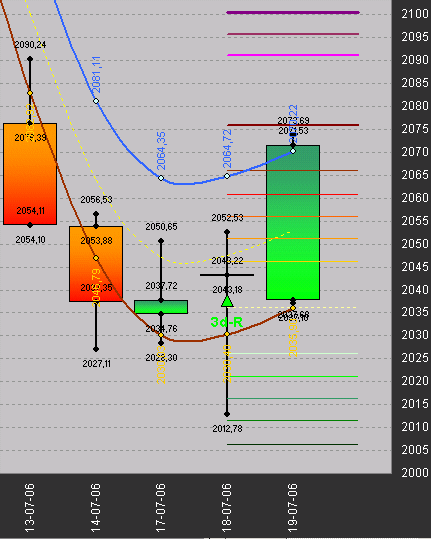
Task: Select the green 3d-R signal label
Action: pos(227,322)
